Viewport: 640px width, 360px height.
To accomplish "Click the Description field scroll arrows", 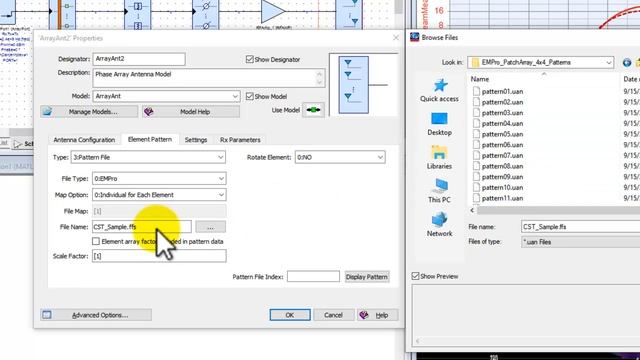I will 320,78.
